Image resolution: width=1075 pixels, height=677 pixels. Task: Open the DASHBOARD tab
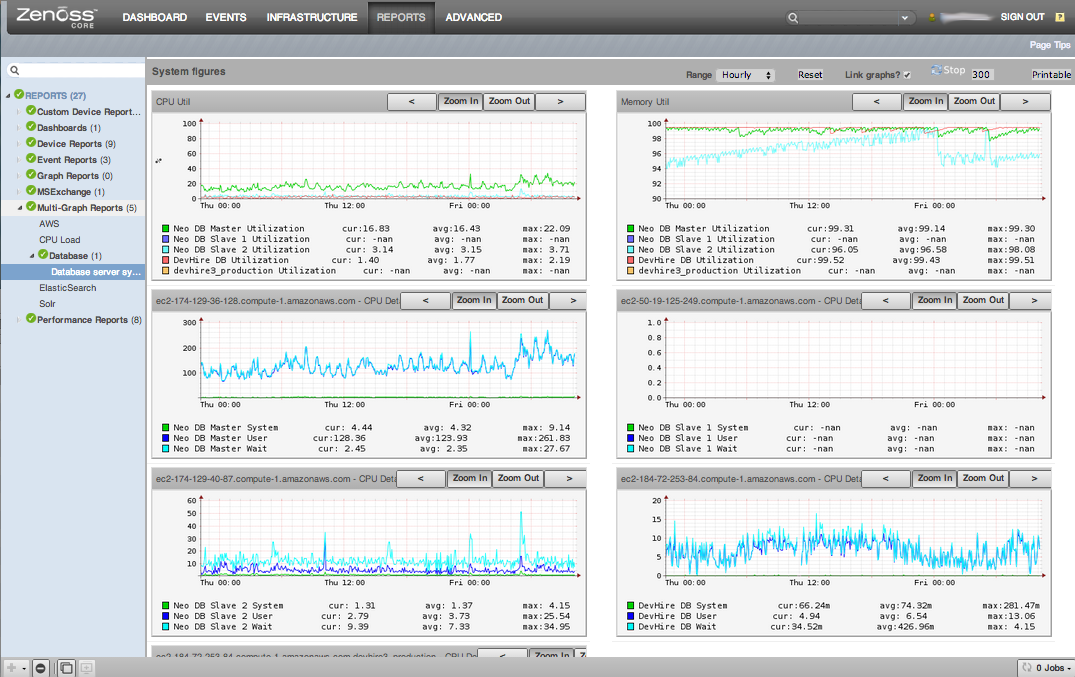(x=154, y=17)
